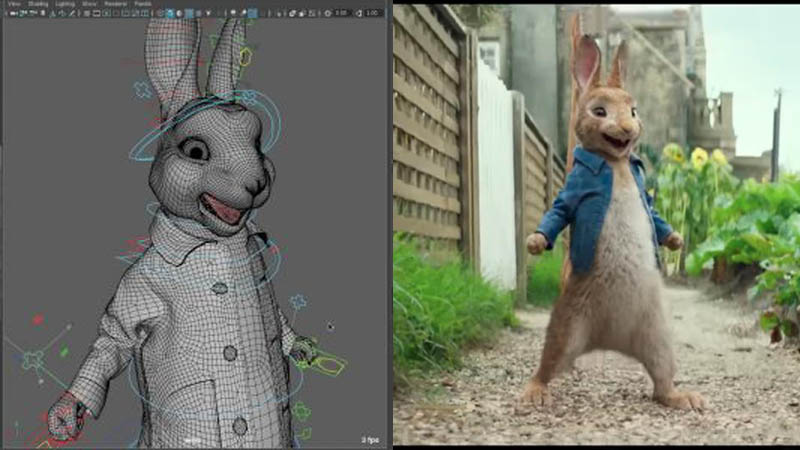Select the yellow-green hand control at right

[x=327, y=364]
